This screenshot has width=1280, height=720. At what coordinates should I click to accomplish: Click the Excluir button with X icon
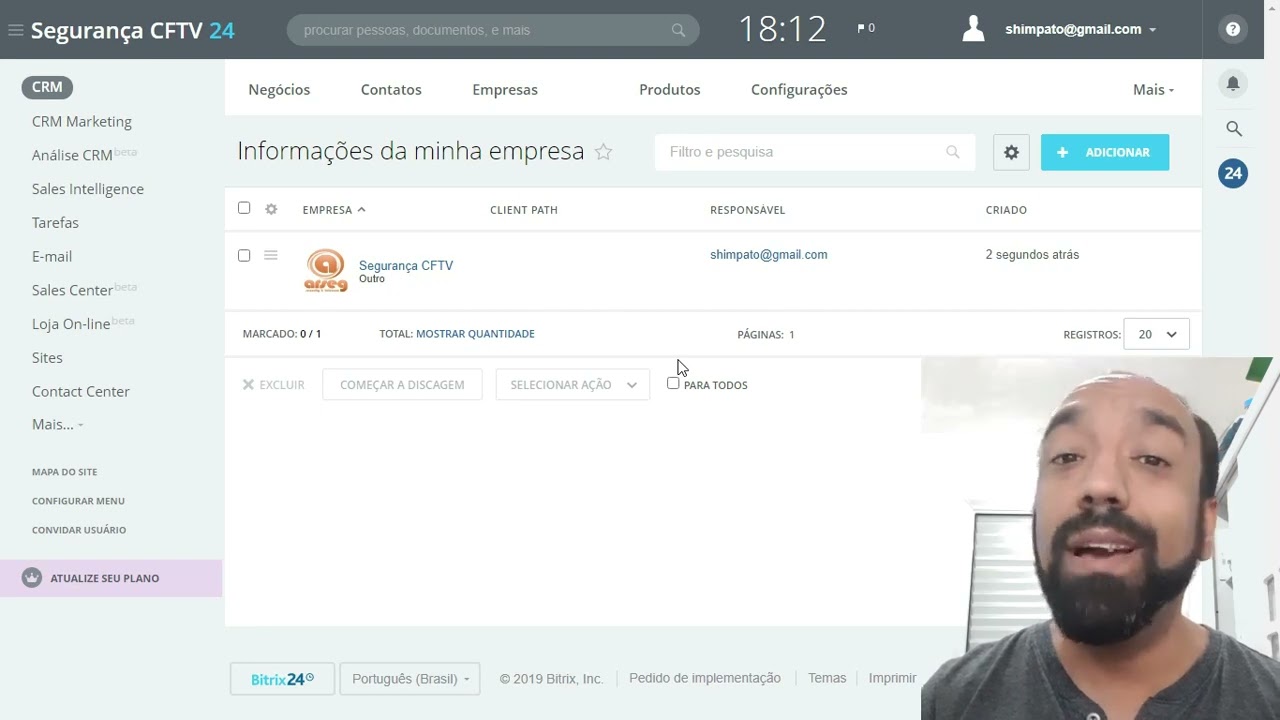point(273,385)
